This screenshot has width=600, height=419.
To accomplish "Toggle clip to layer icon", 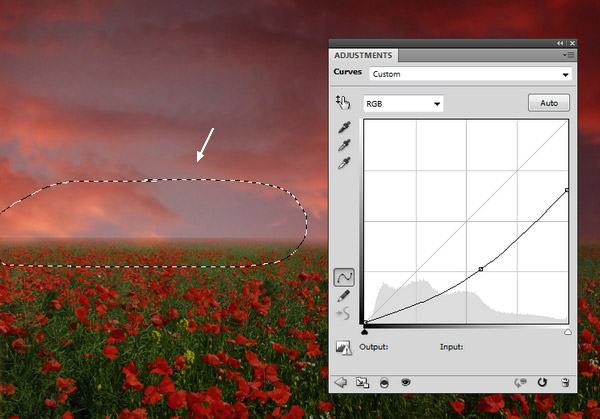I will click(384, 382).
